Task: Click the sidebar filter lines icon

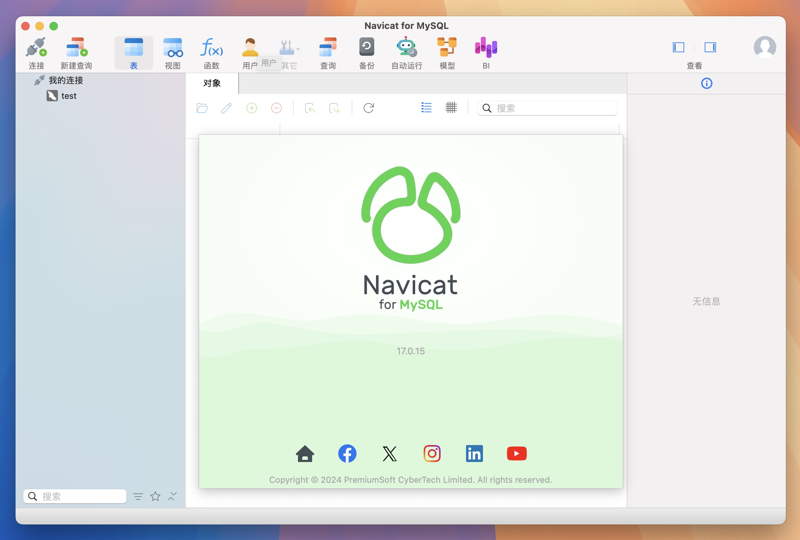Action: click(x=138, y=496)
